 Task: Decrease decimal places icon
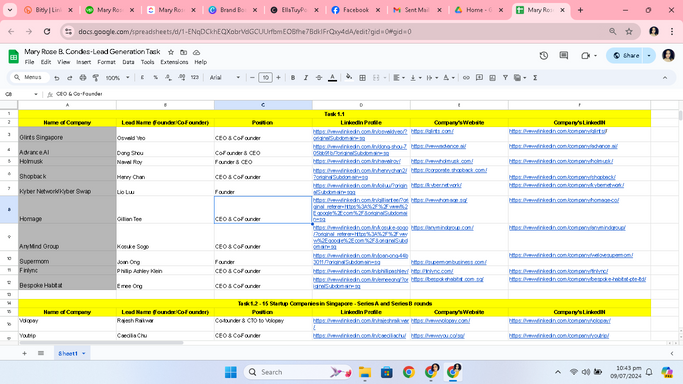[168, 77]
